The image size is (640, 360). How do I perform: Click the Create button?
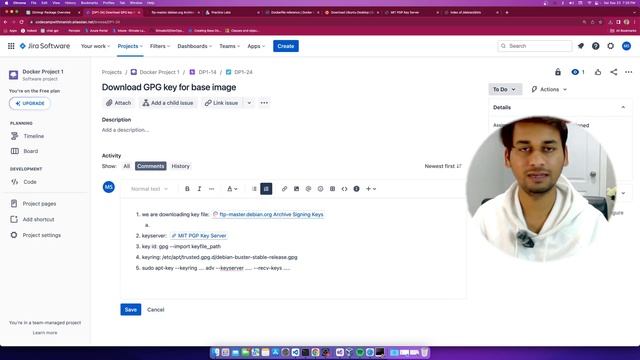click(x=286, y=46)
